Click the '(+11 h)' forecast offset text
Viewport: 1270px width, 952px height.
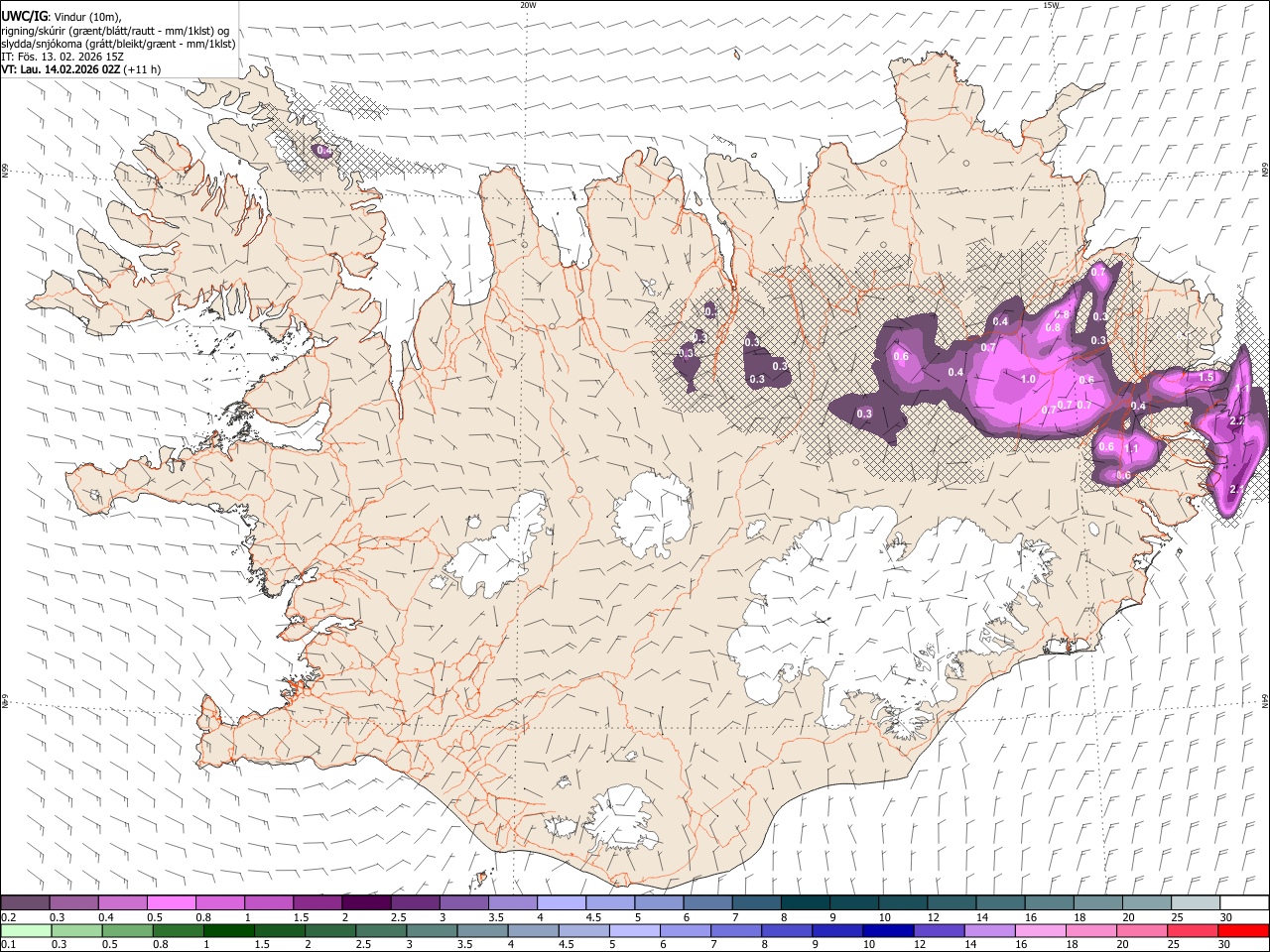(x=143, y=69)
